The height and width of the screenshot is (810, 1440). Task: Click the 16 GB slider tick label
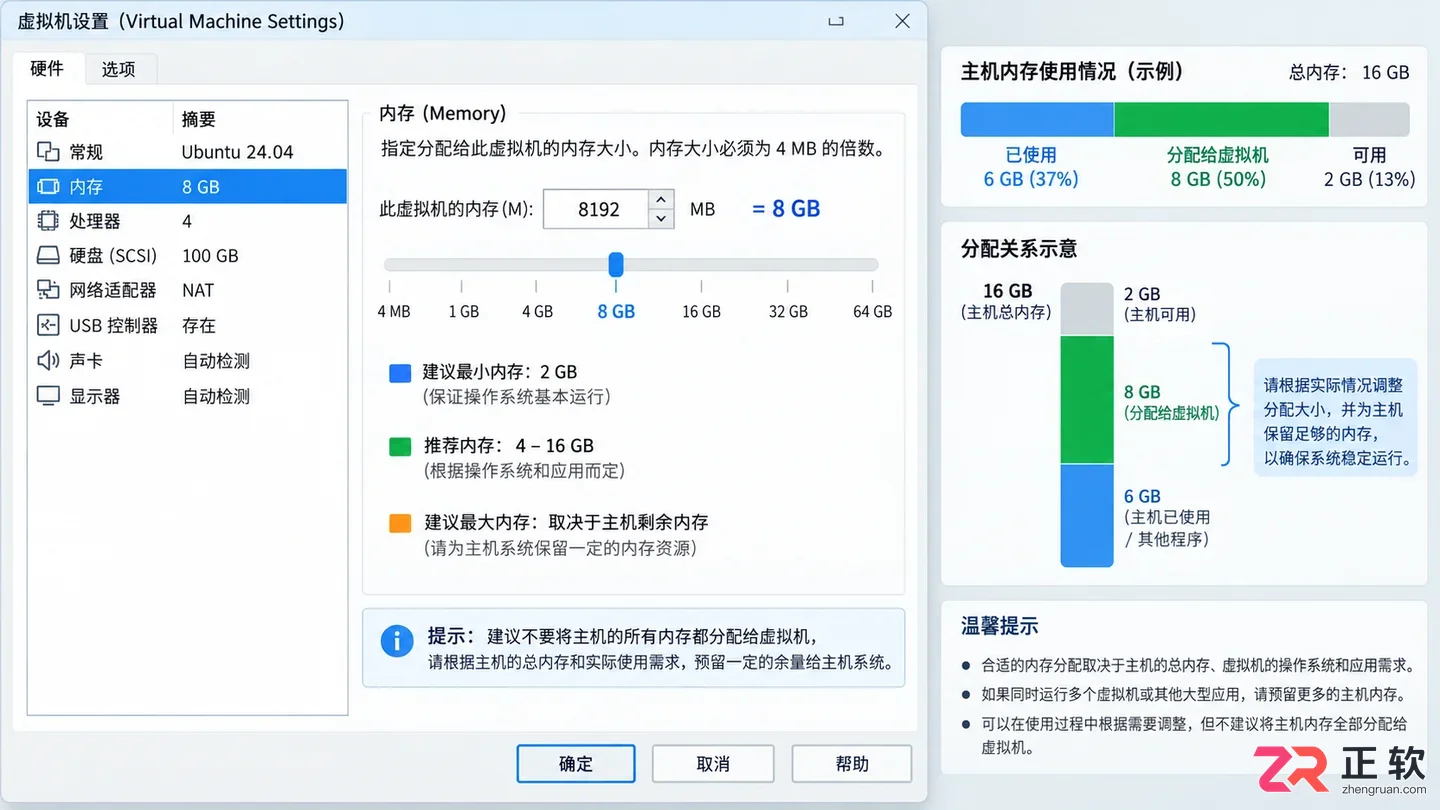701,311
